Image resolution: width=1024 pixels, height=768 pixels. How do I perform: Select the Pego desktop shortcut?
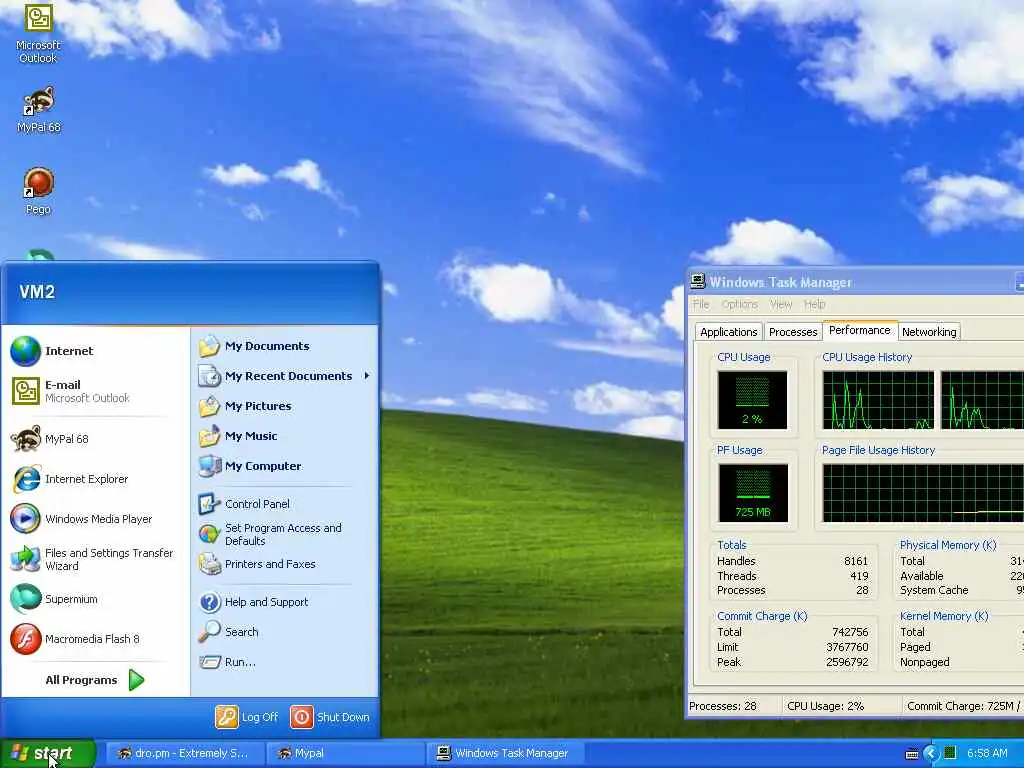coord(38,191)
